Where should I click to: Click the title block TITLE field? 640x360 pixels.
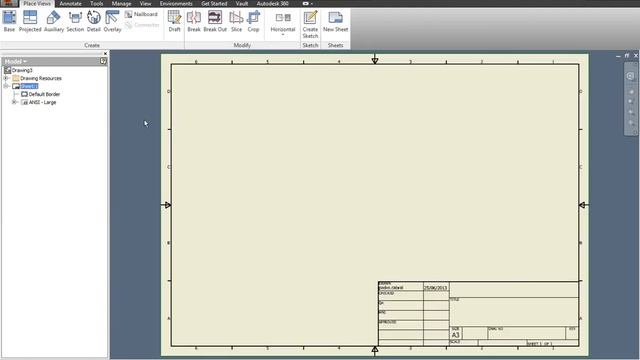pos(514,311)
